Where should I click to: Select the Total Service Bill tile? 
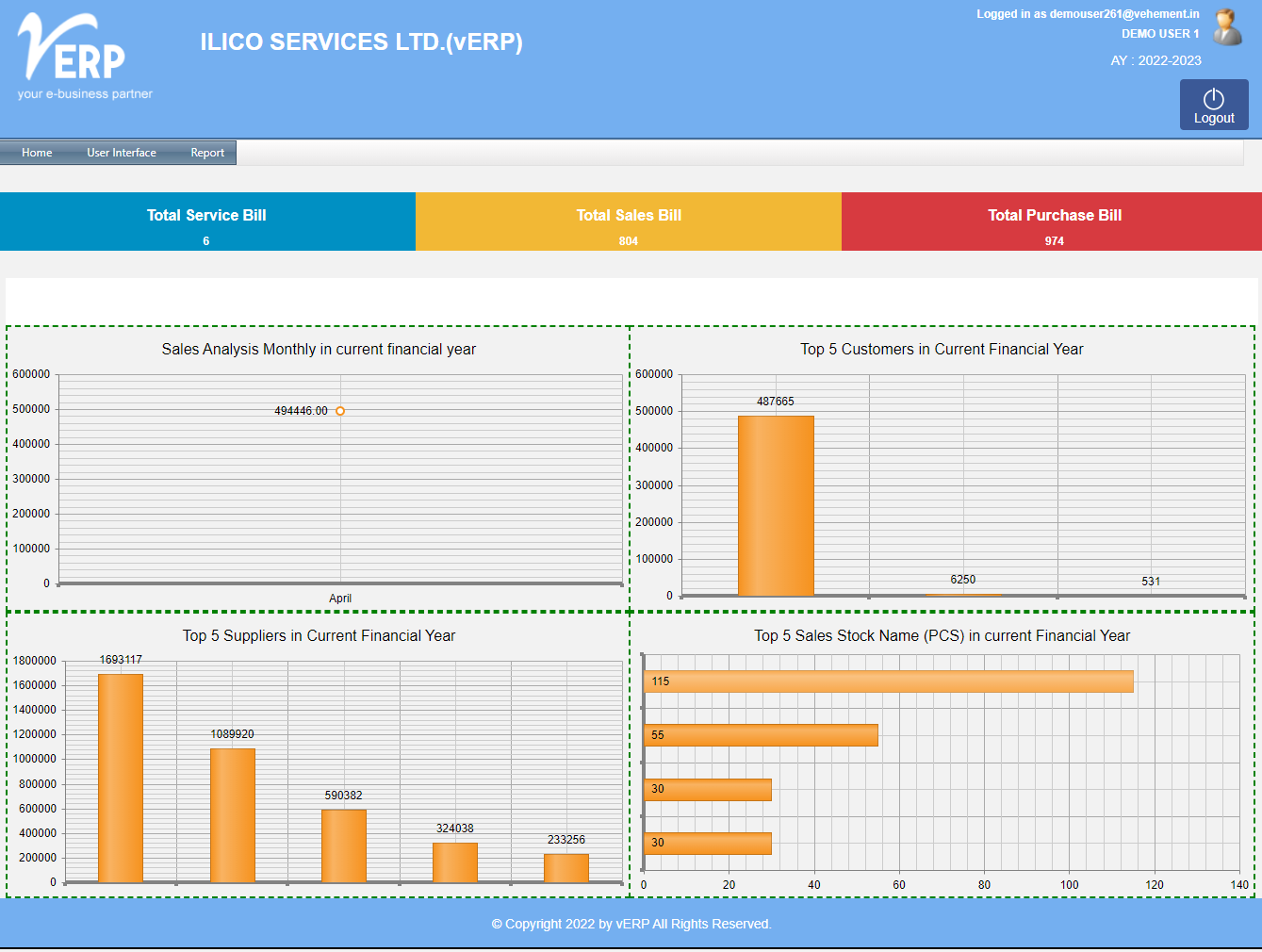click(x=207, y=222)
